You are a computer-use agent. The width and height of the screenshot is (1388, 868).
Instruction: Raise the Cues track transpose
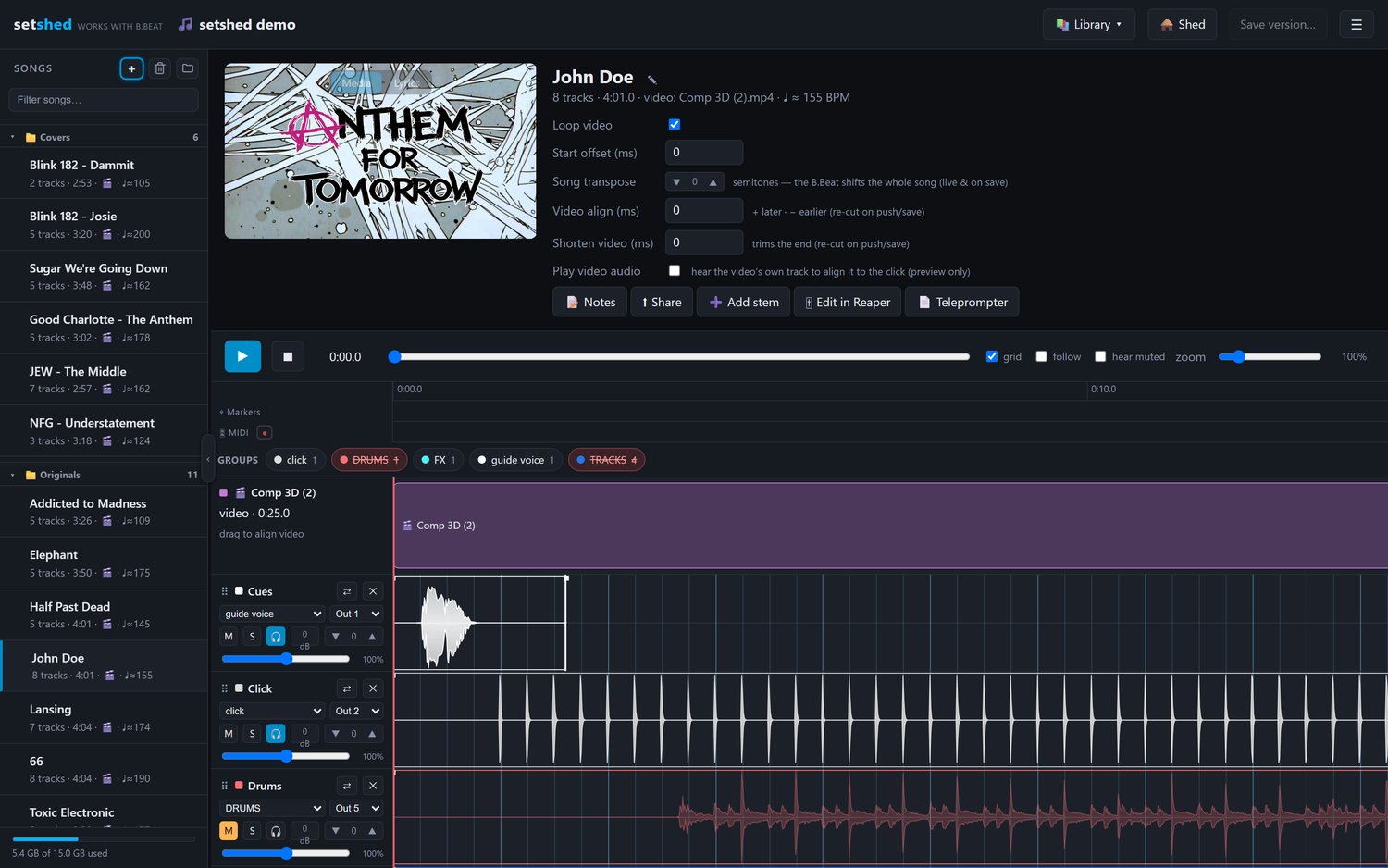(372, 637)
